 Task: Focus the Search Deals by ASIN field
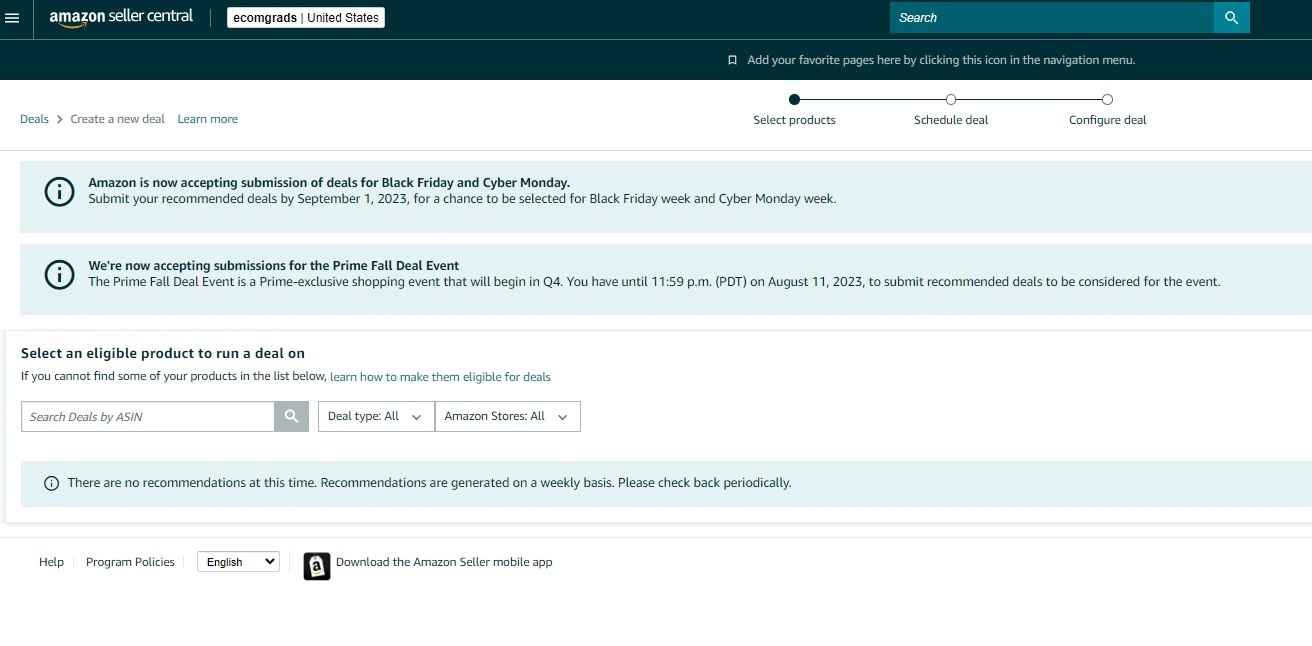(147, 417)
